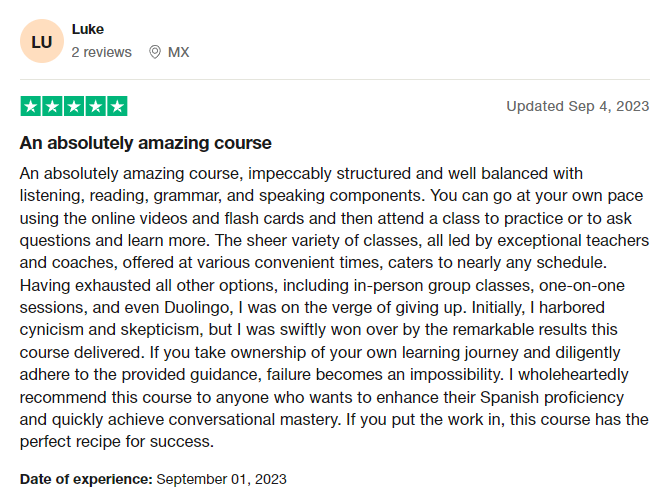Click the first green rating star
Image resolution: width=669 pixels, height=499 pixels.
31,106
